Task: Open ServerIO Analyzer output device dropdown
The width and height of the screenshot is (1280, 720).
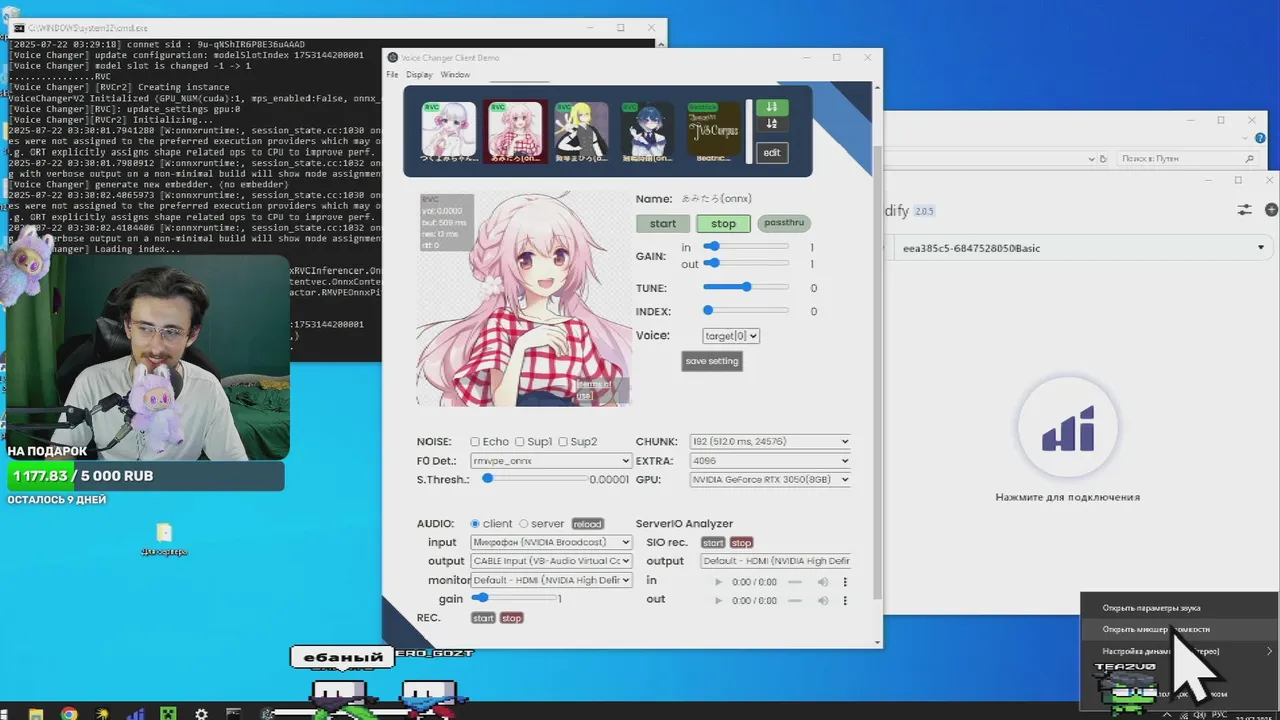Action: pos(776,561)
